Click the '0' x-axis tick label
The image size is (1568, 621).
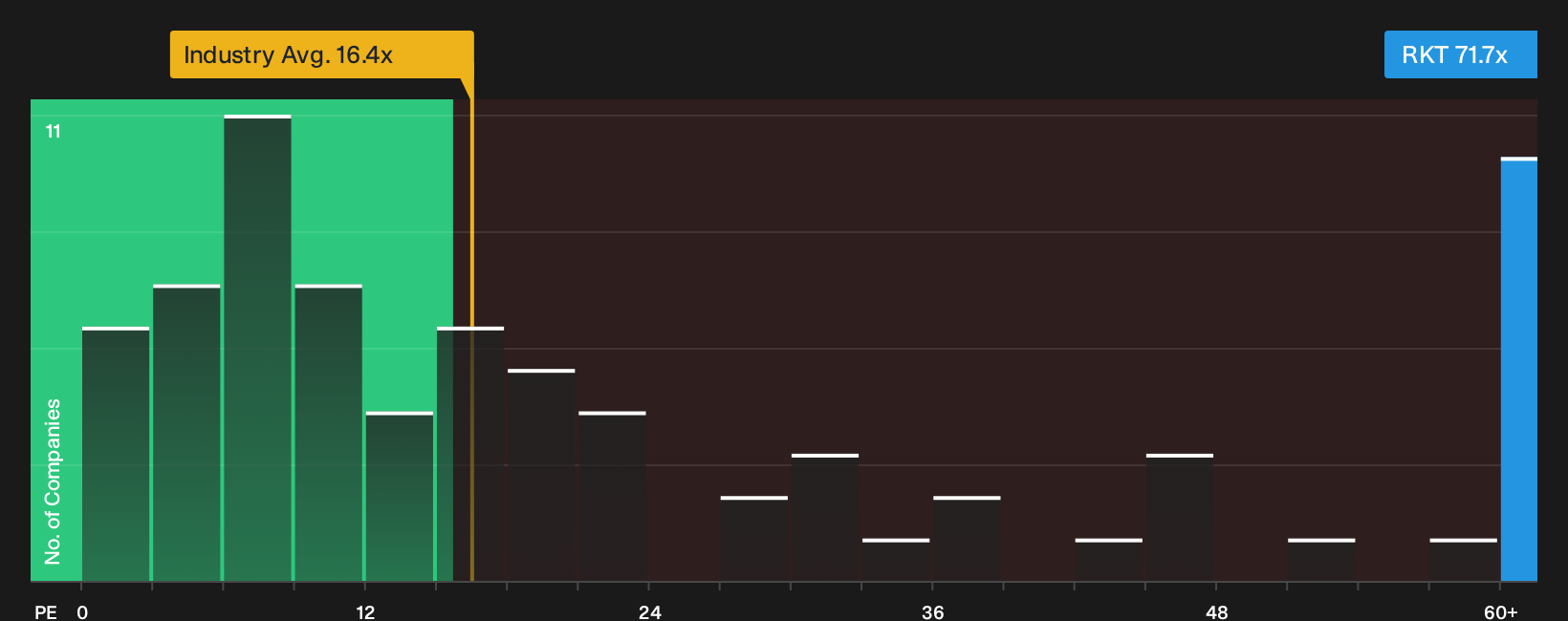click(82, 611)
